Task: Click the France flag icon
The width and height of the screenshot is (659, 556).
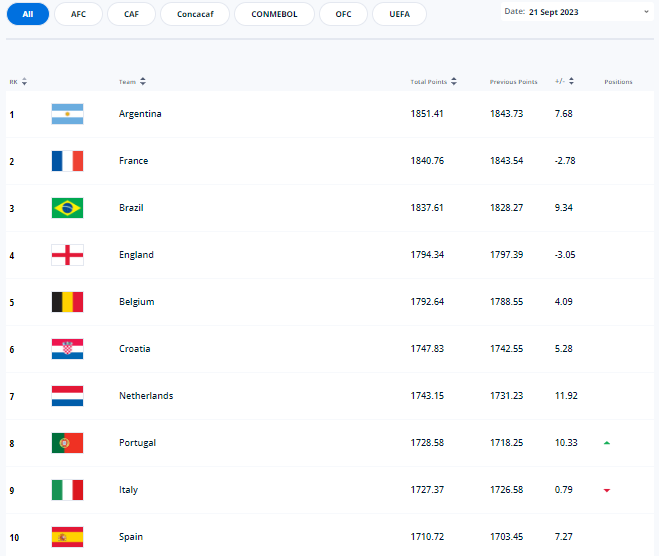Action: click(x=67, y=161)
